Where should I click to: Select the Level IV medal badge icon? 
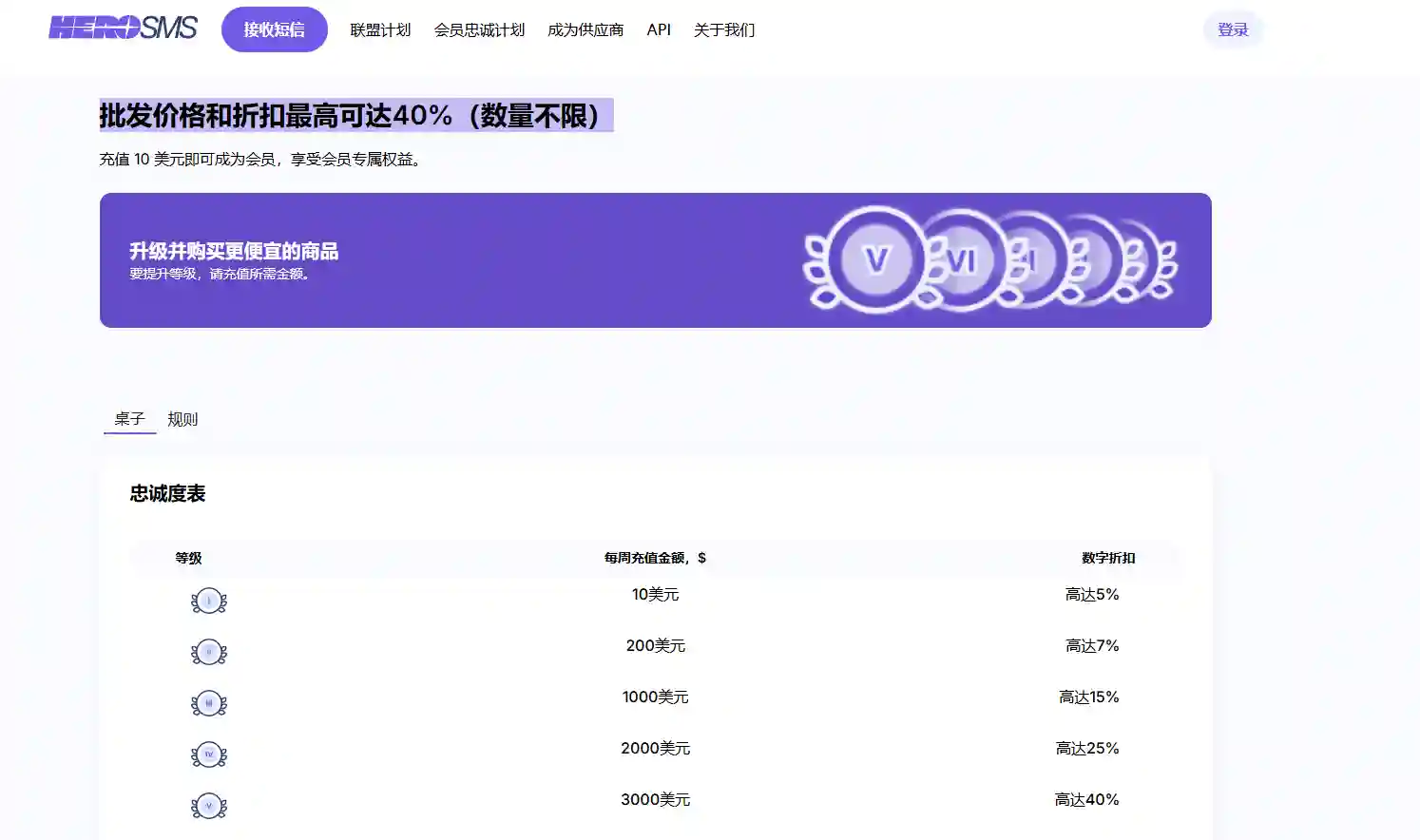pyautogui.click(x=209, y=754)
